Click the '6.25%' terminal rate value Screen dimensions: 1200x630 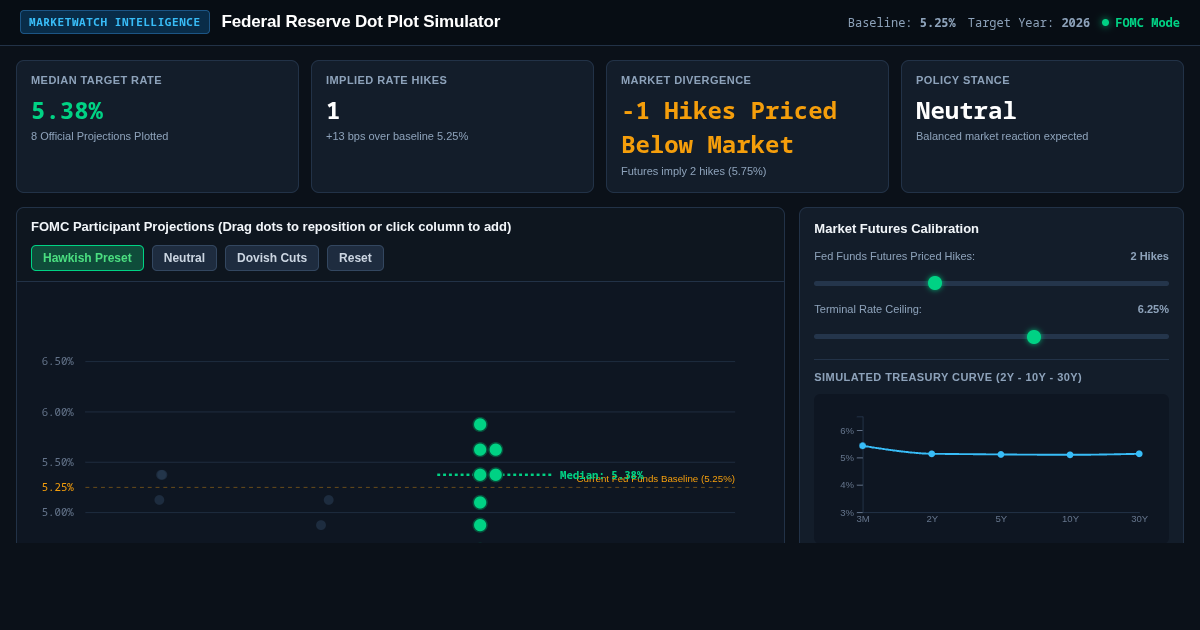pos(1153,309)
